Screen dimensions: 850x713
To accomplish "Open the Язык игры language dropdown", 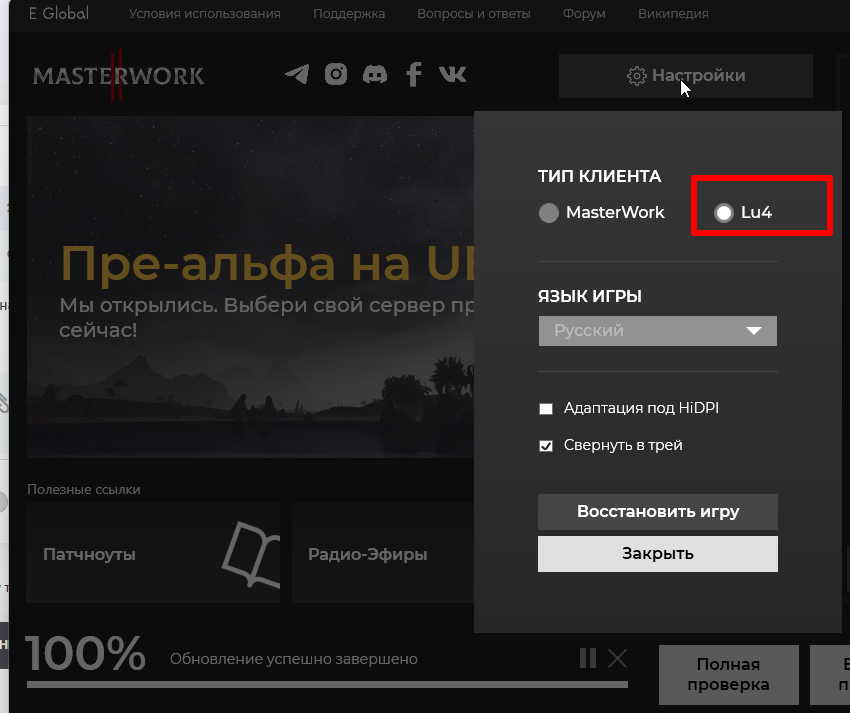I will coord(658,331).
